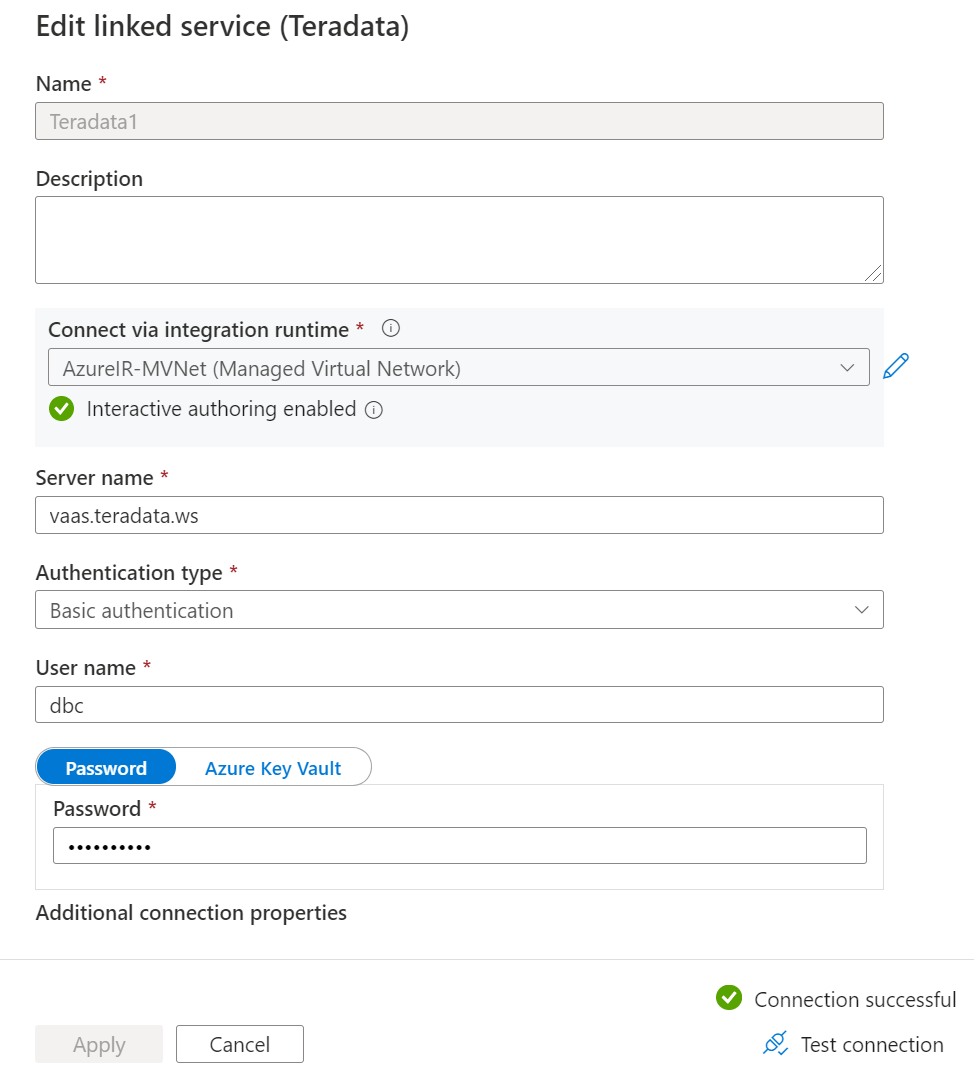The width and height of the screenshot is (976, 1072).
Task: Click the Cancel button
Action: pos(240,1044)
